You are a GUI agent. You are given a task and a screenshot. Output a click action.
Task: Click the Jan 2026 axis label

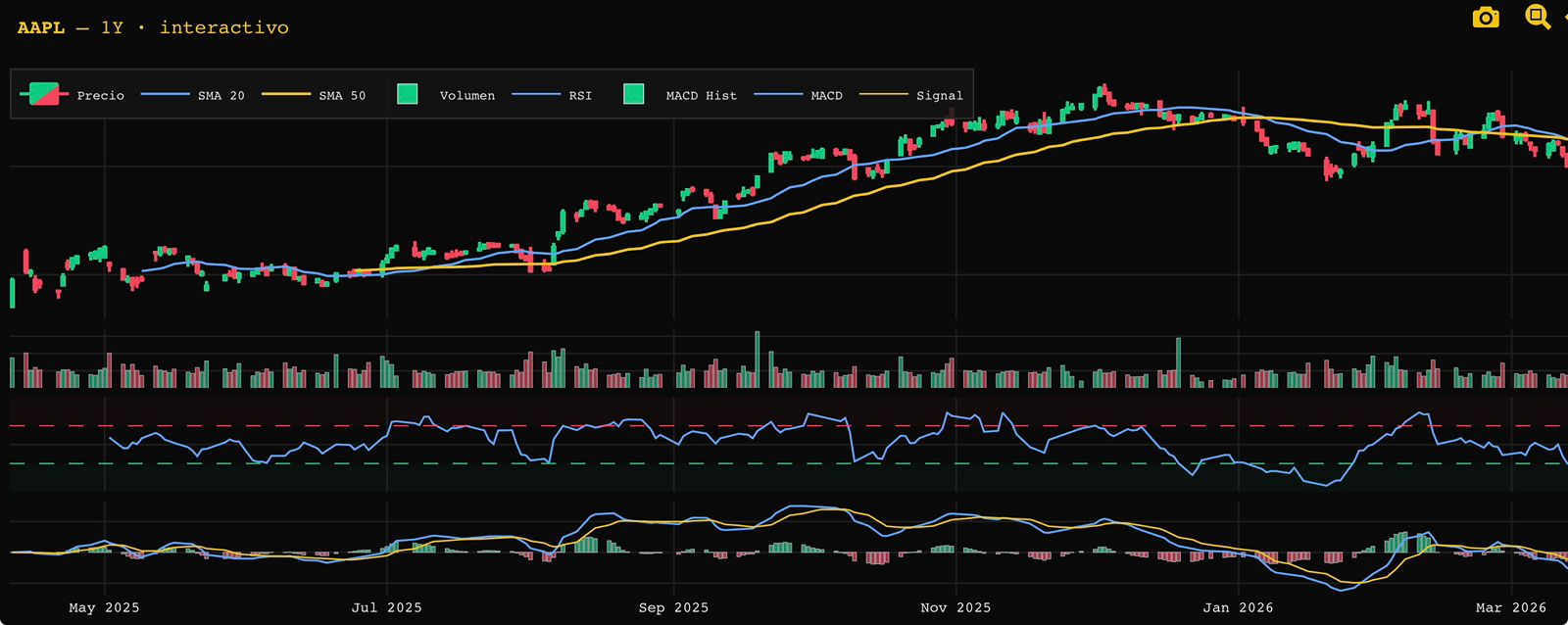pyautogui.click(x=1238, y=607)
